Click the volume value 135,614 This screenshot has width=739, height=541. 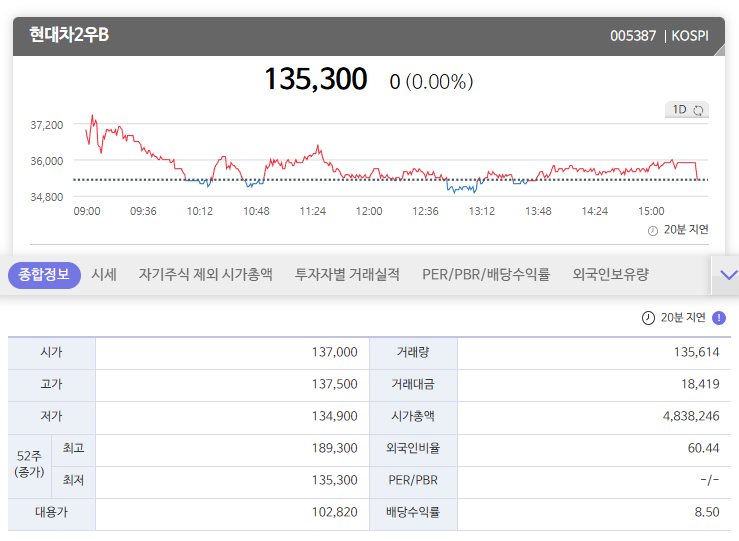point(697,352)
